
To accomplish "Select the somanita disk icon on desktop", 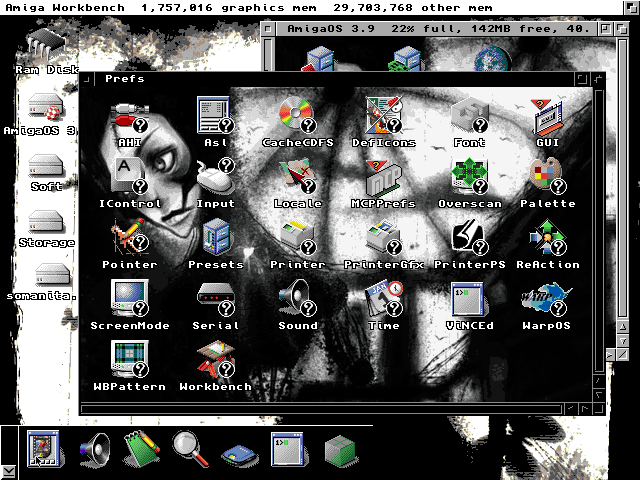I will [x=52, y=274].
